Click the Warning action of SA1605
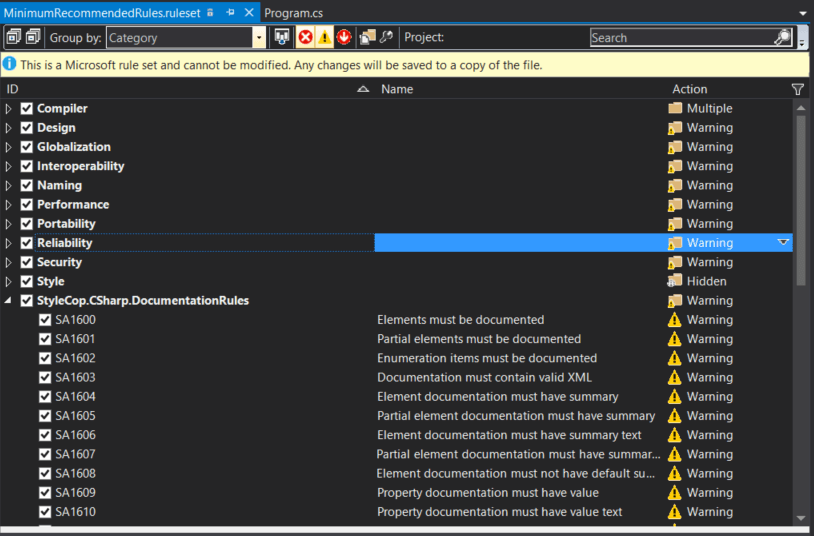Viewport: 814px width, 536px height. [710, 416]
